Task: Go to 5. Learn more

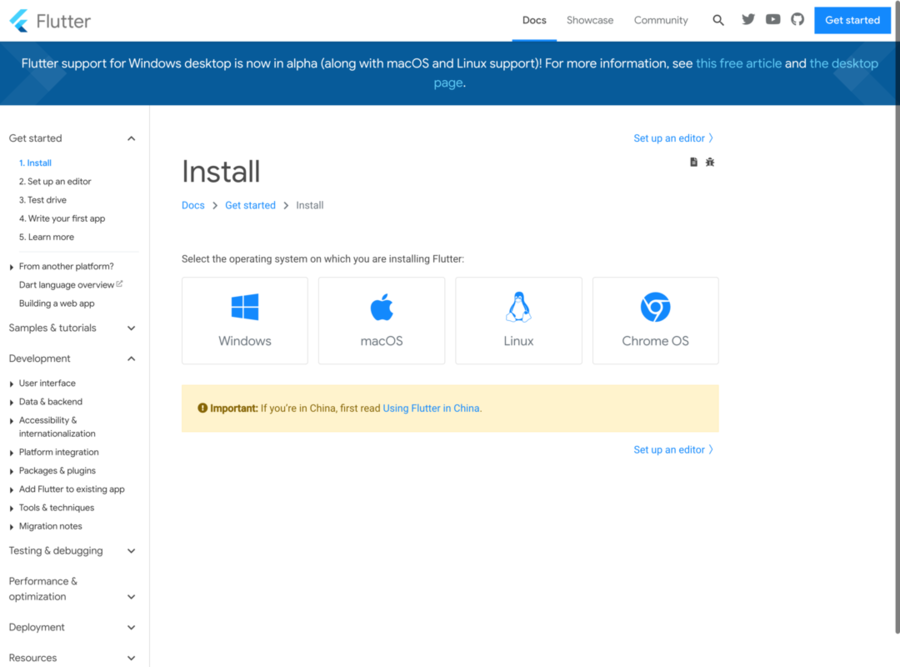Action: (46, 237)
